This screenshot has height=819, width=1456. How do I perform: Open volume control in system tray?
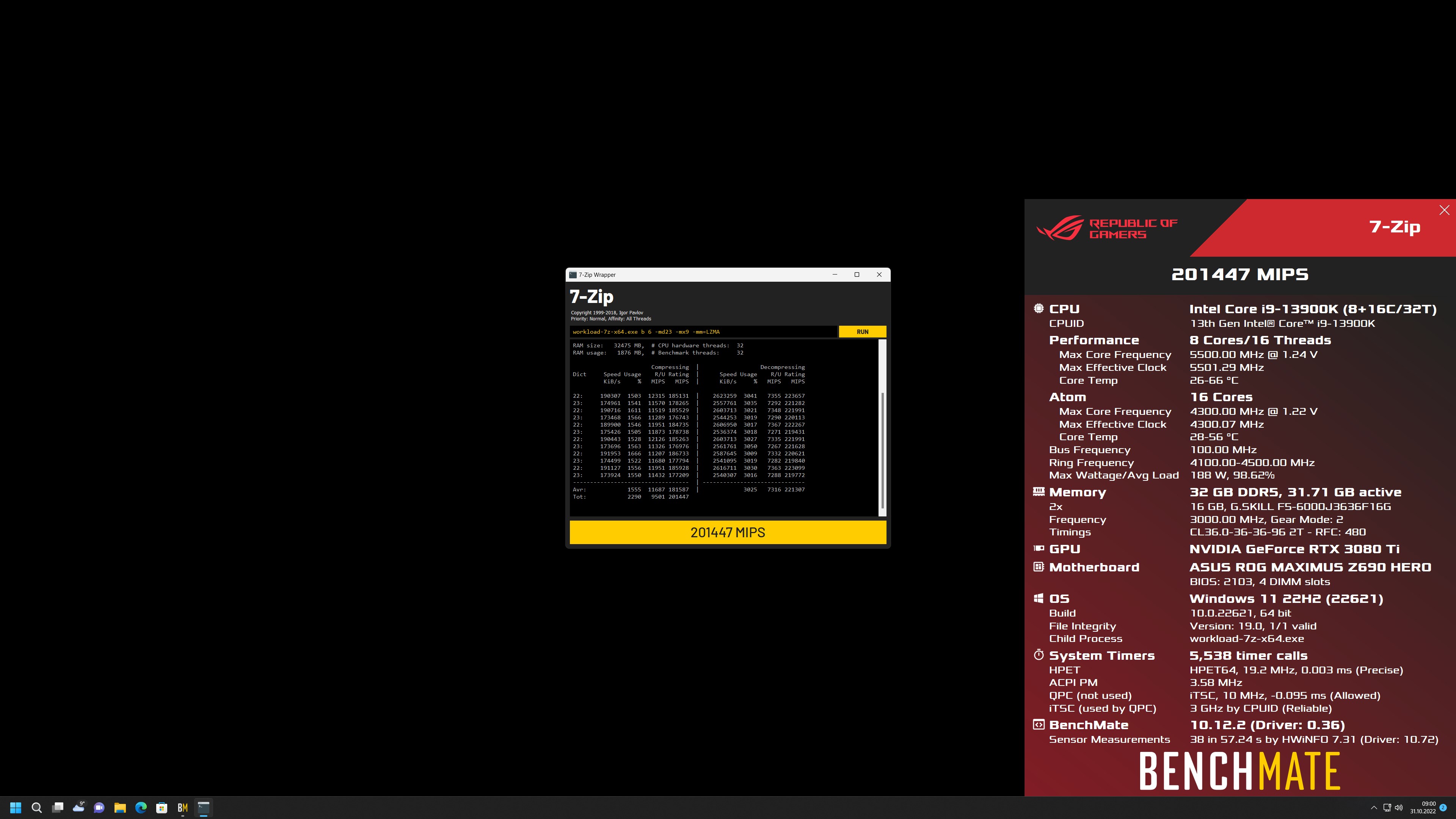pyautogui.click(x=1399, y=808)
